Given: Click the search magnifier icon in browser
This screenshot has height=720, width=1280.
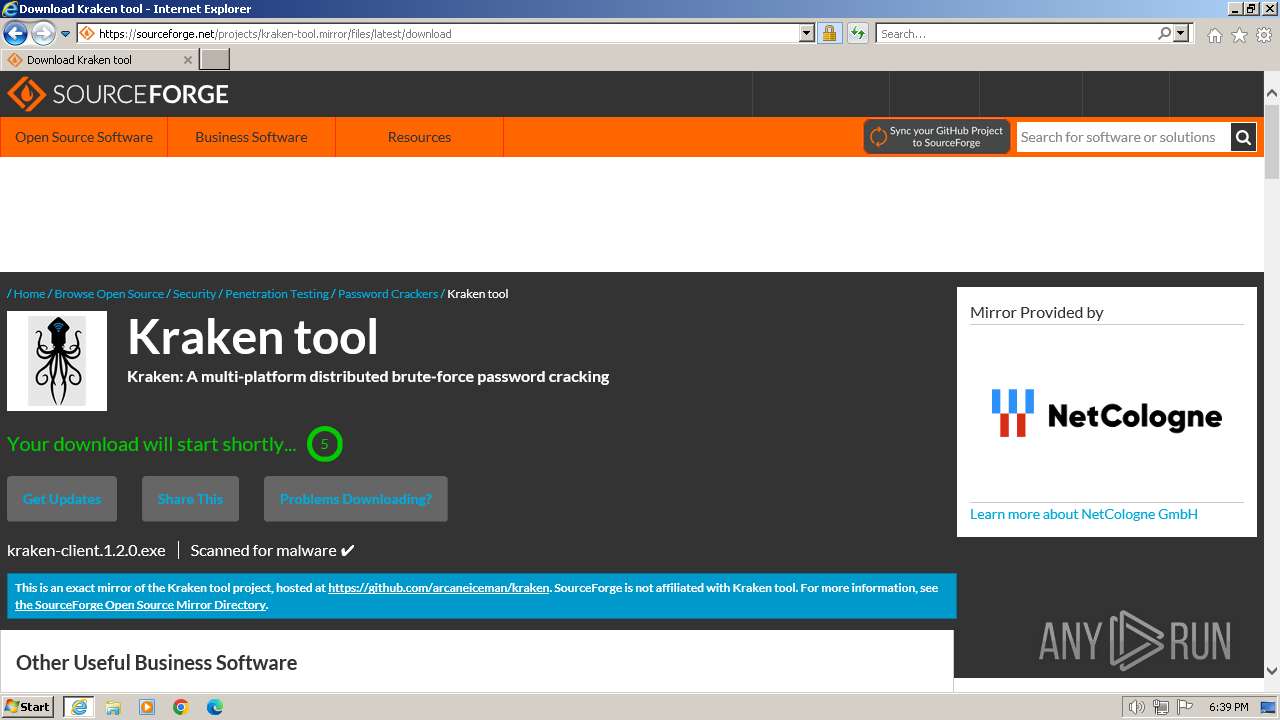Looking at the screenshot, I should [1164, 33].
